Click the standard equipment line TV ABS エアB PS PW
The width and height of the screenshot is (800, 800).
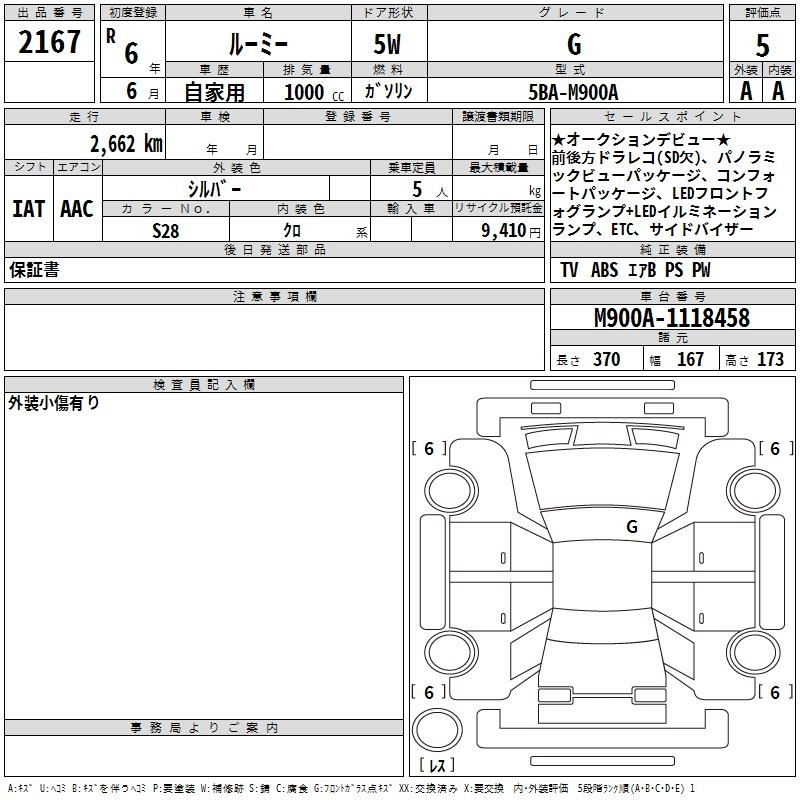635,270
